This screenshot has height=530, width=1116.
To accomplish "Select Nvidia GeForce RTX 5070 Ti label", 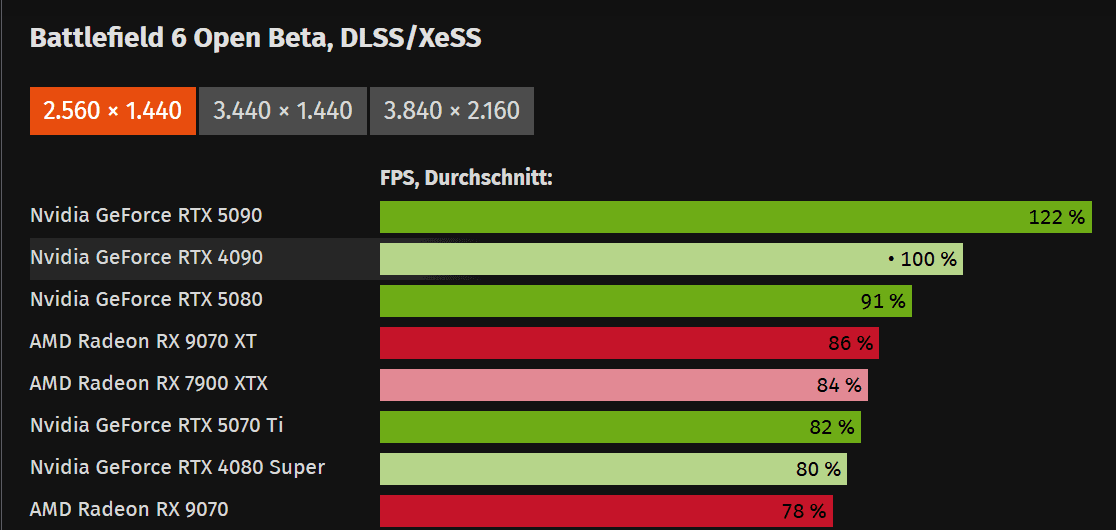I will click(157, 426).
